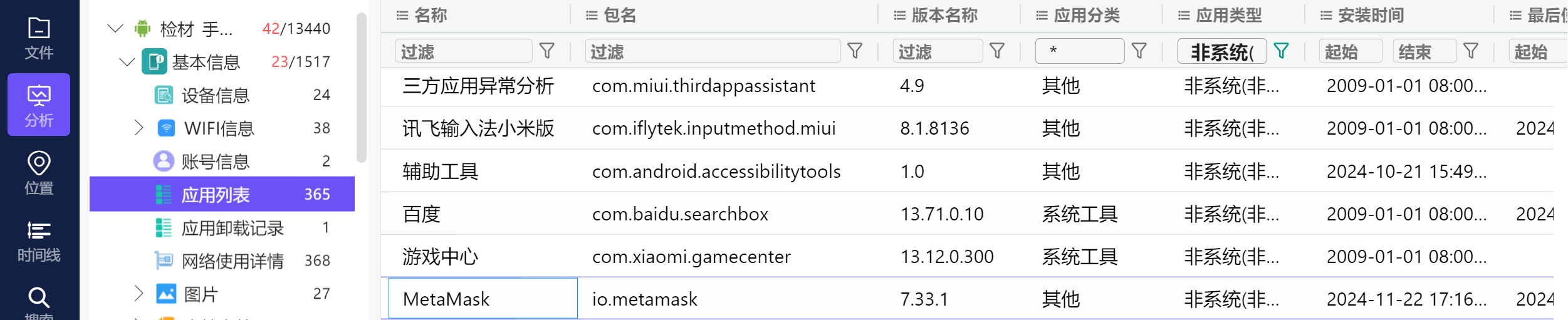The height and width of the screenshot is (320, 1568).
Task: Select 设备信息 in the tree
Action: [215, 95]
